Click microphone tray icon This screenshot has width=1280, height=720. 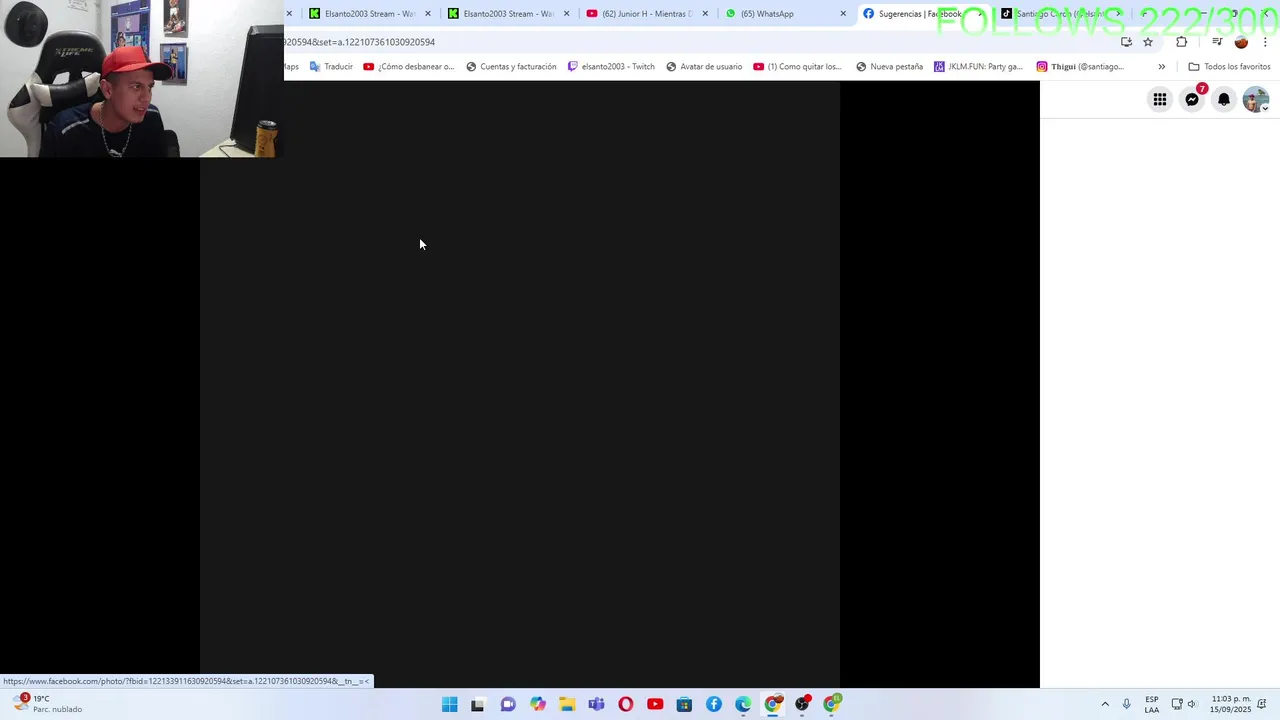(1127, 704)
